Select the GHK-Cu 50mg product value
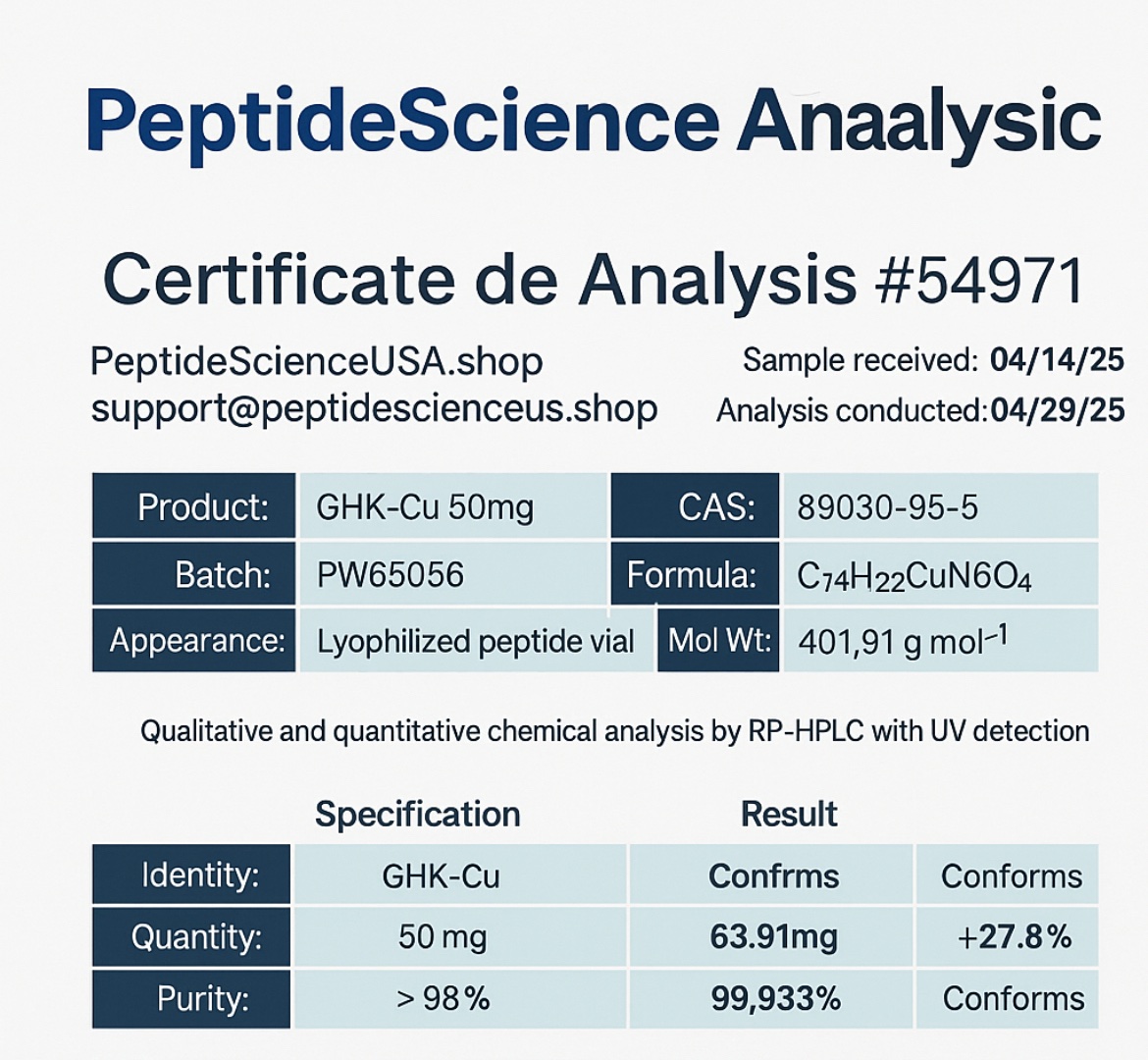This screenshot has width=1148, height=1060. pyautogui.click(x=425, y=506)
